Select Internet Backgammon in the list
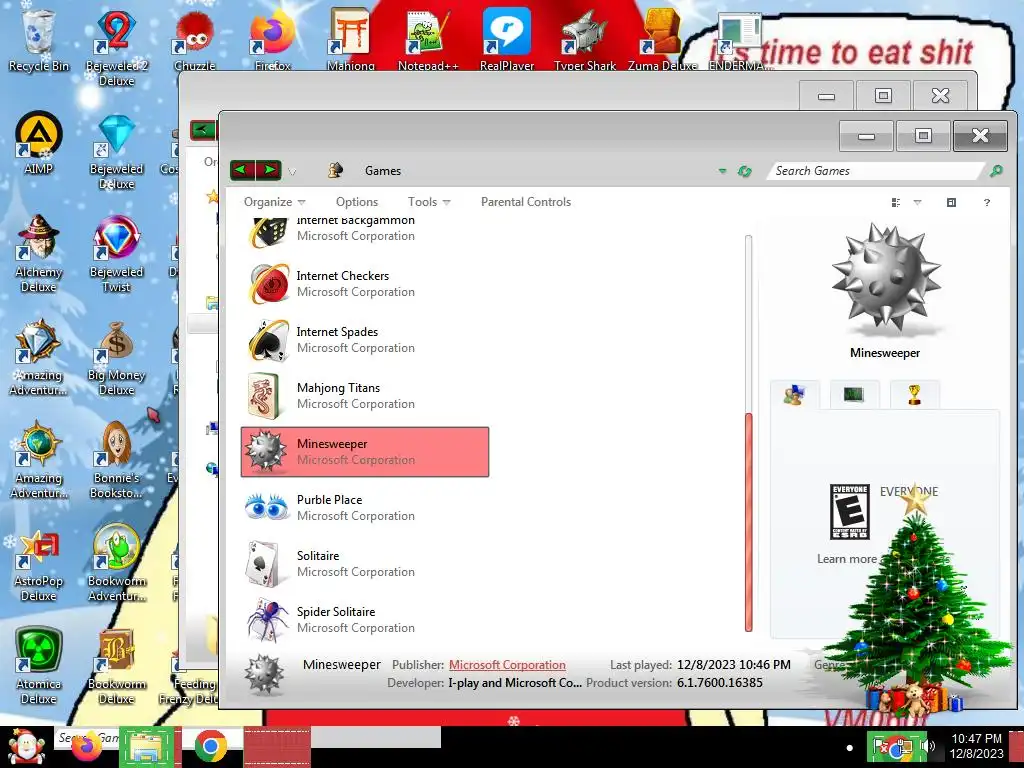Screen dimensions: 1024x768 coord(364,229)
